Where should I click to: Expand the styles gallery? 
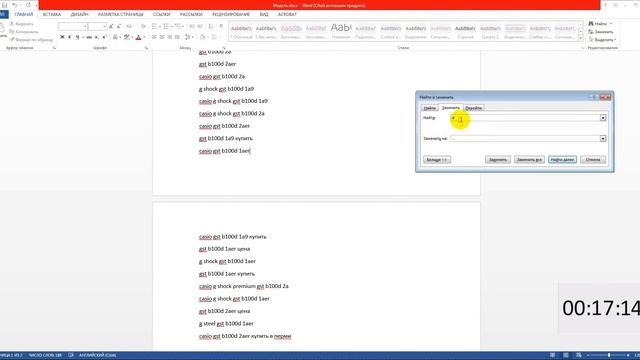[x=581, y=39]
